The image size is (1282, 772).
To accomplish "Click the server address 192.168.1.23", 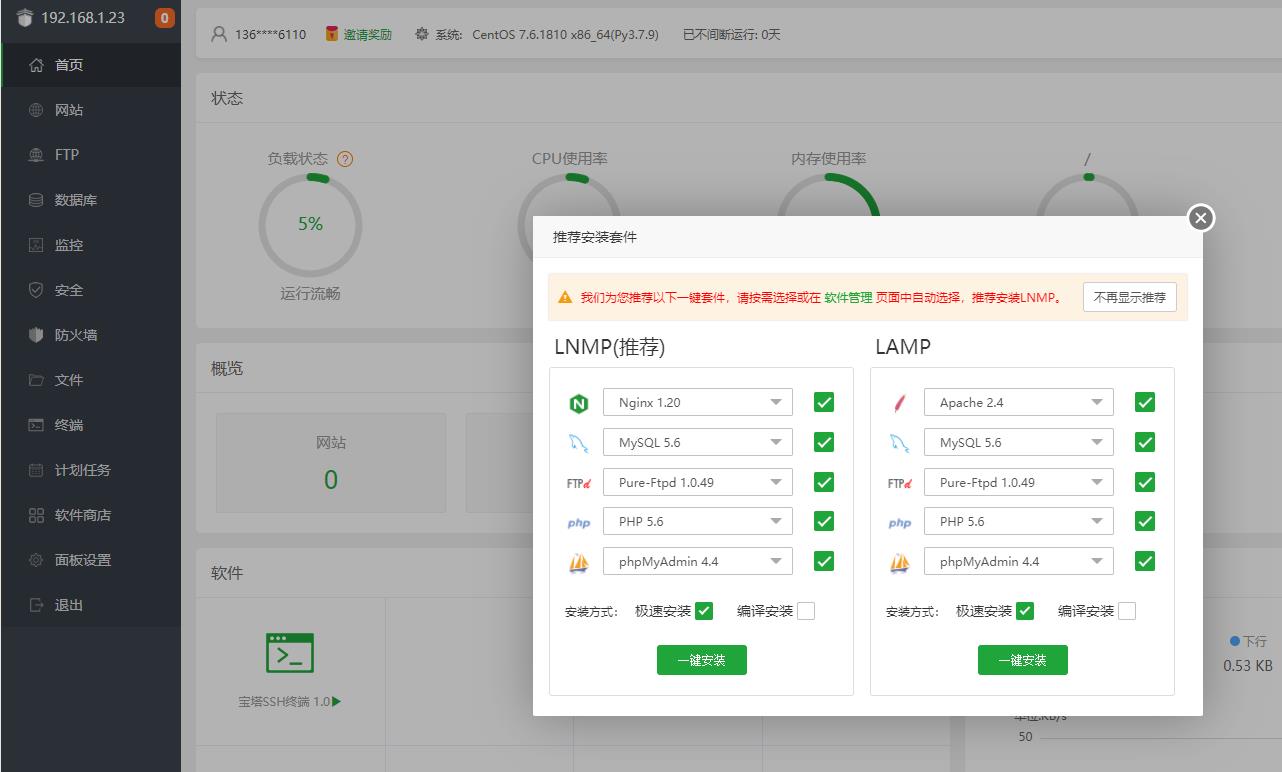I will click(83, 18).
